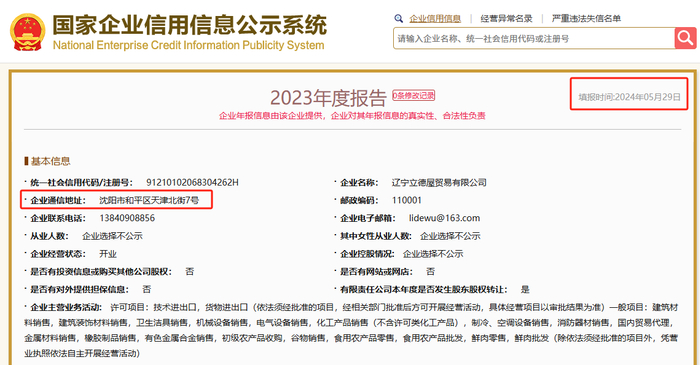Click the 是否有投资信息或购买其他公司股权 value 否
This screenshot has width=700, height=365.
pyautogui.click(x=190, y=271)
